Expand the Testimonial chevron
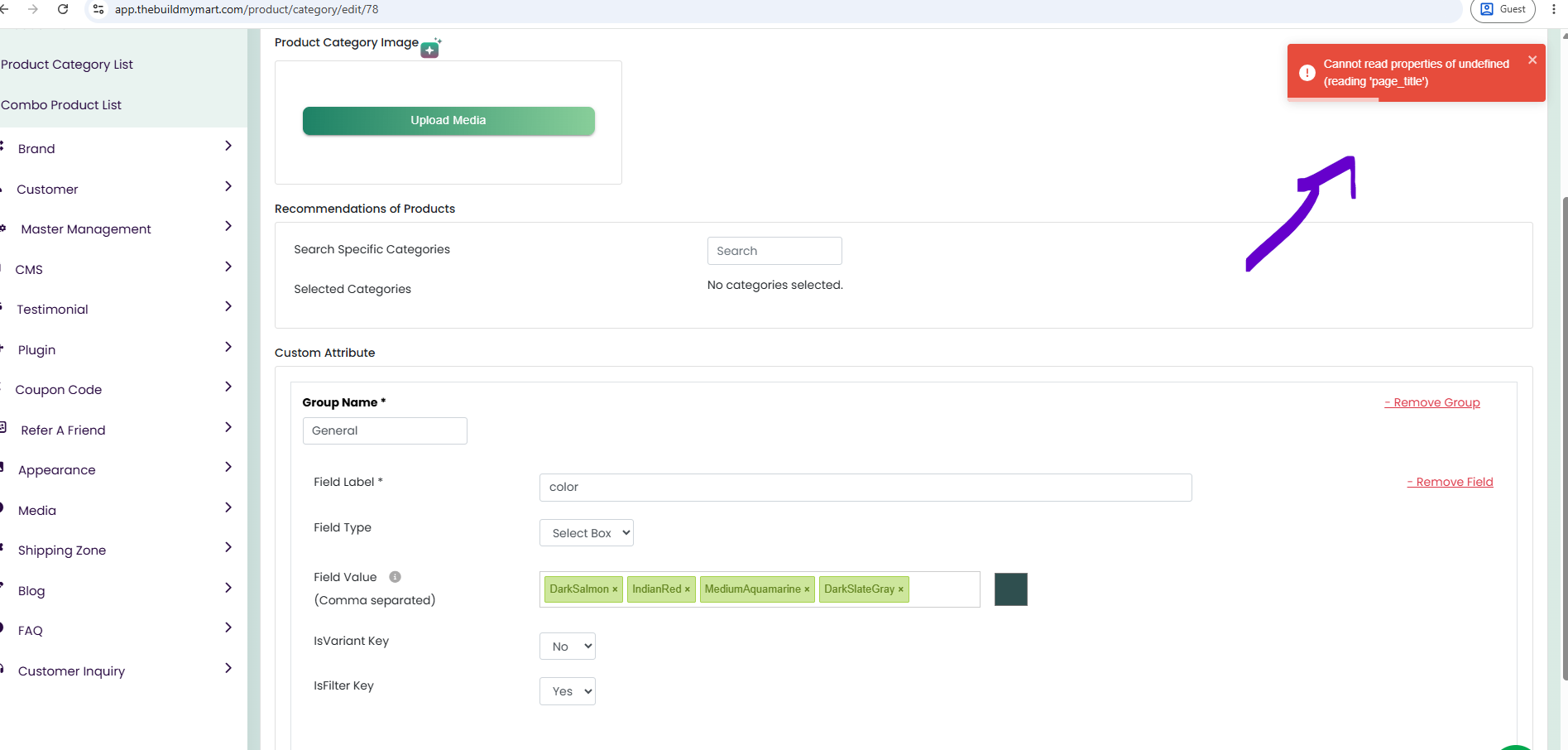1568x750 pixels. (228, 306)
